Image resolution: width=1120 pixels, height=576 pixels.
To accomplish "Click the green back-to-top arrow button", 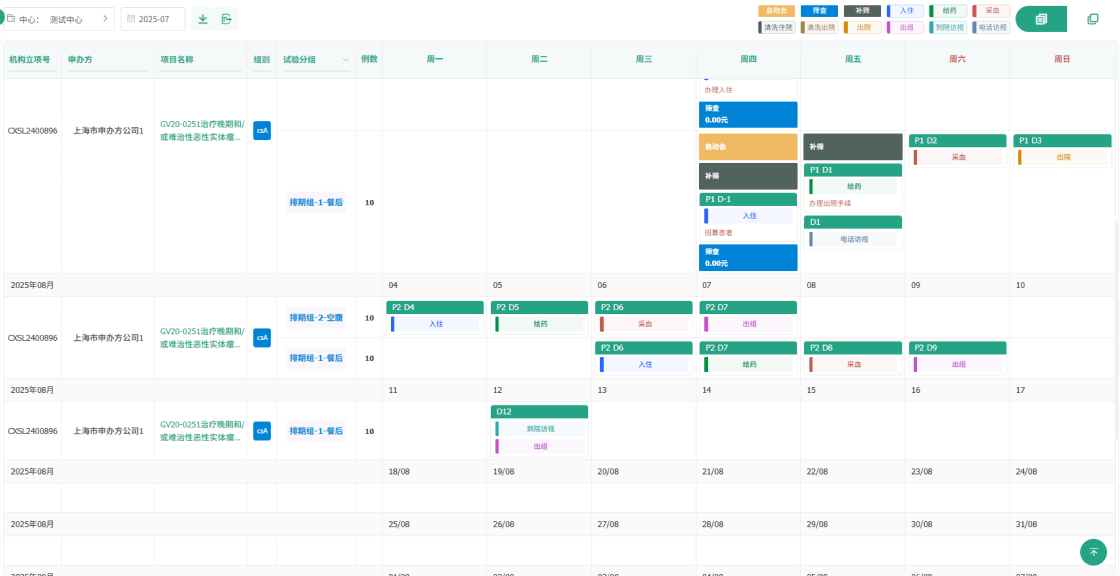I will coord(1093,552).
